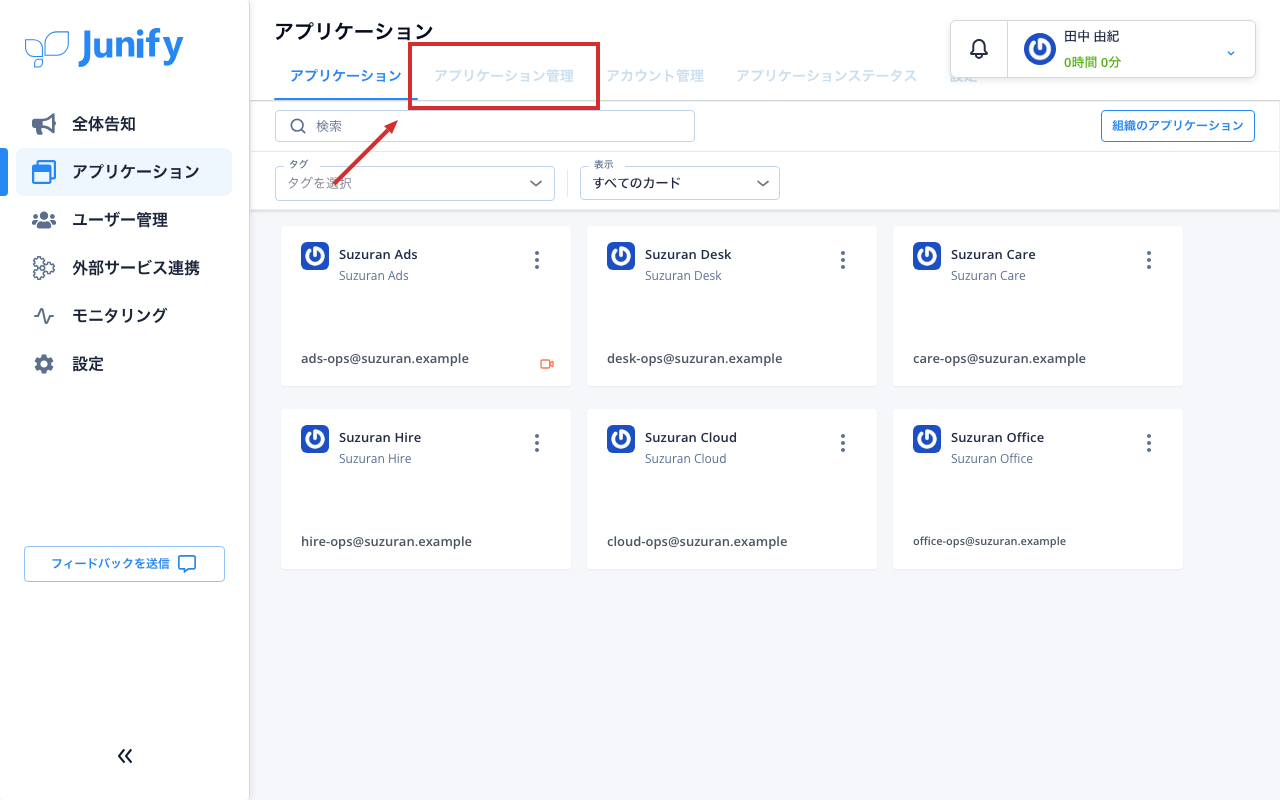Click the Suzuran Cloud card title
The image size is (1280, 800).
pos(691,438)
